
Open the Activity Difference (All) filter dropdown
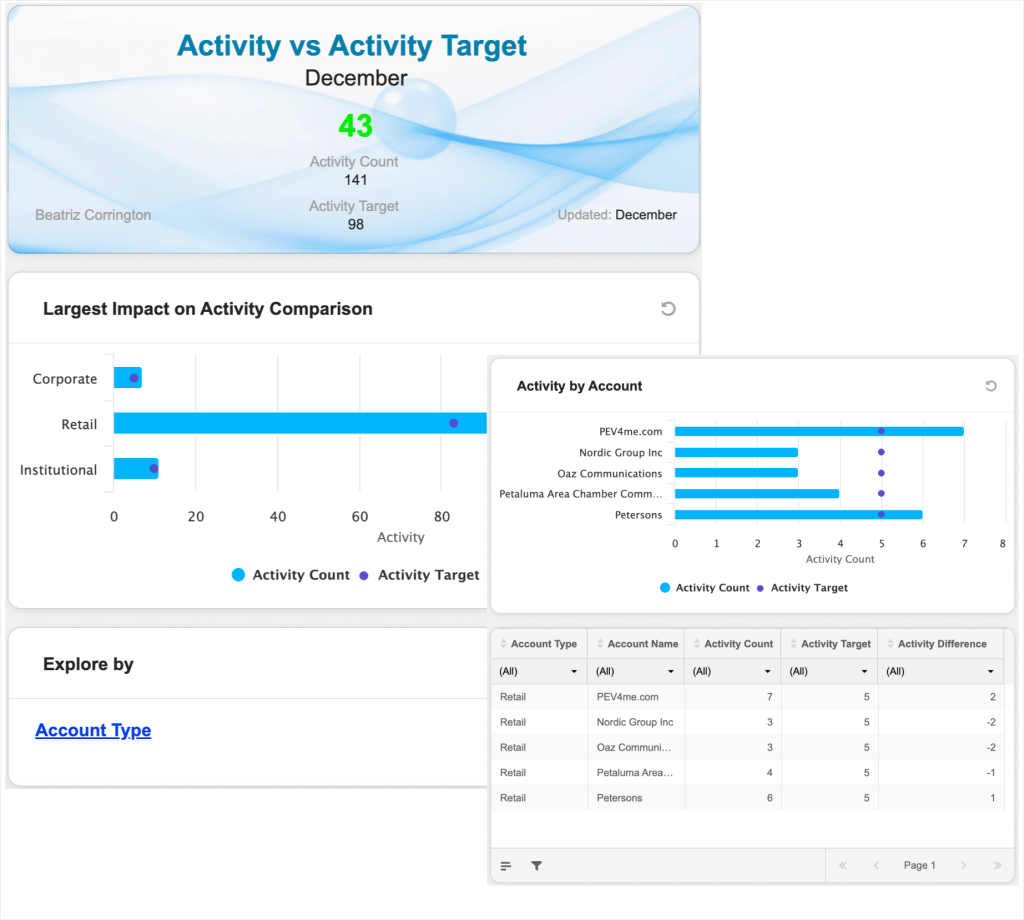(940, 671)
